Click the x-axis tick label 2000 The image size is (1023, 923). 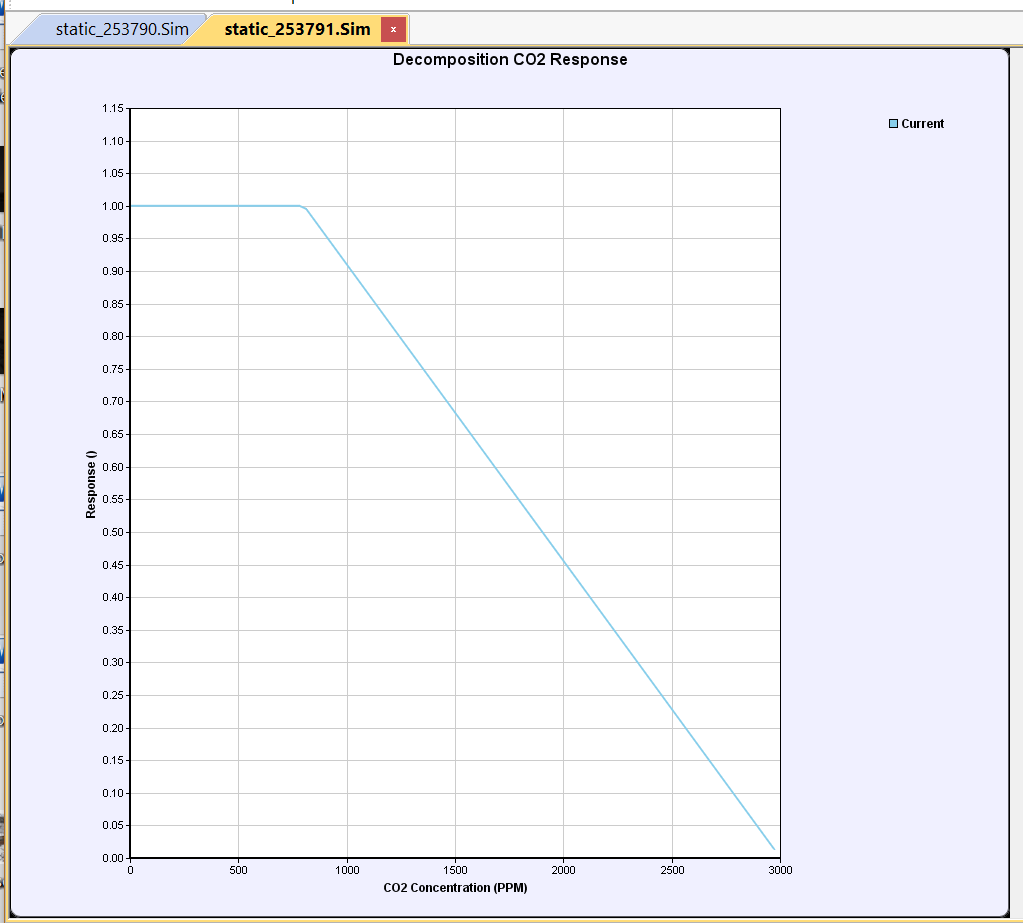(x=564, y=870)
